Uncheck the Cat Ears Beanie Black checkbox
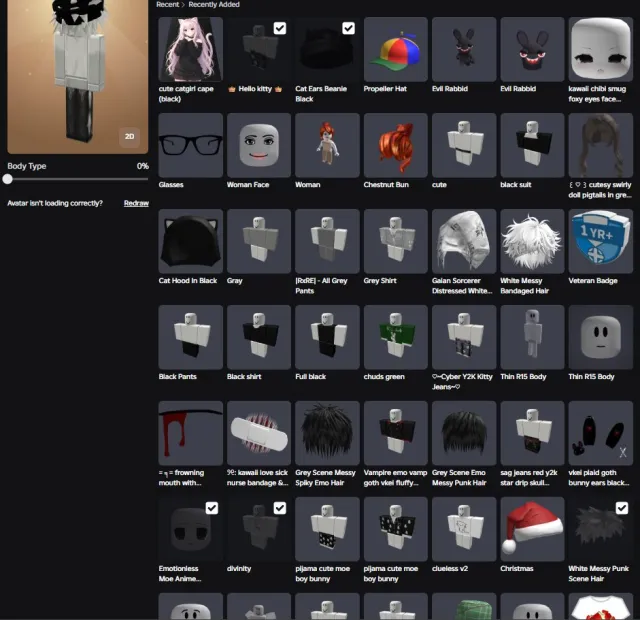 coord(348,28)
